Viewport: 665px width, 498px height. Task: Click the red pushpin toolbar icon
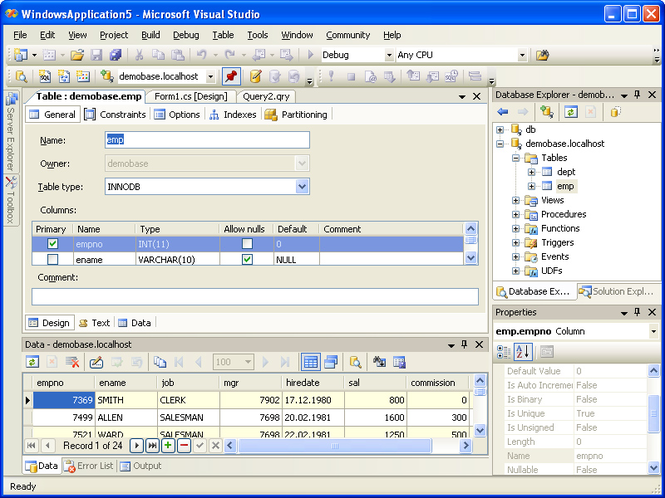click(x=231, y=76)
